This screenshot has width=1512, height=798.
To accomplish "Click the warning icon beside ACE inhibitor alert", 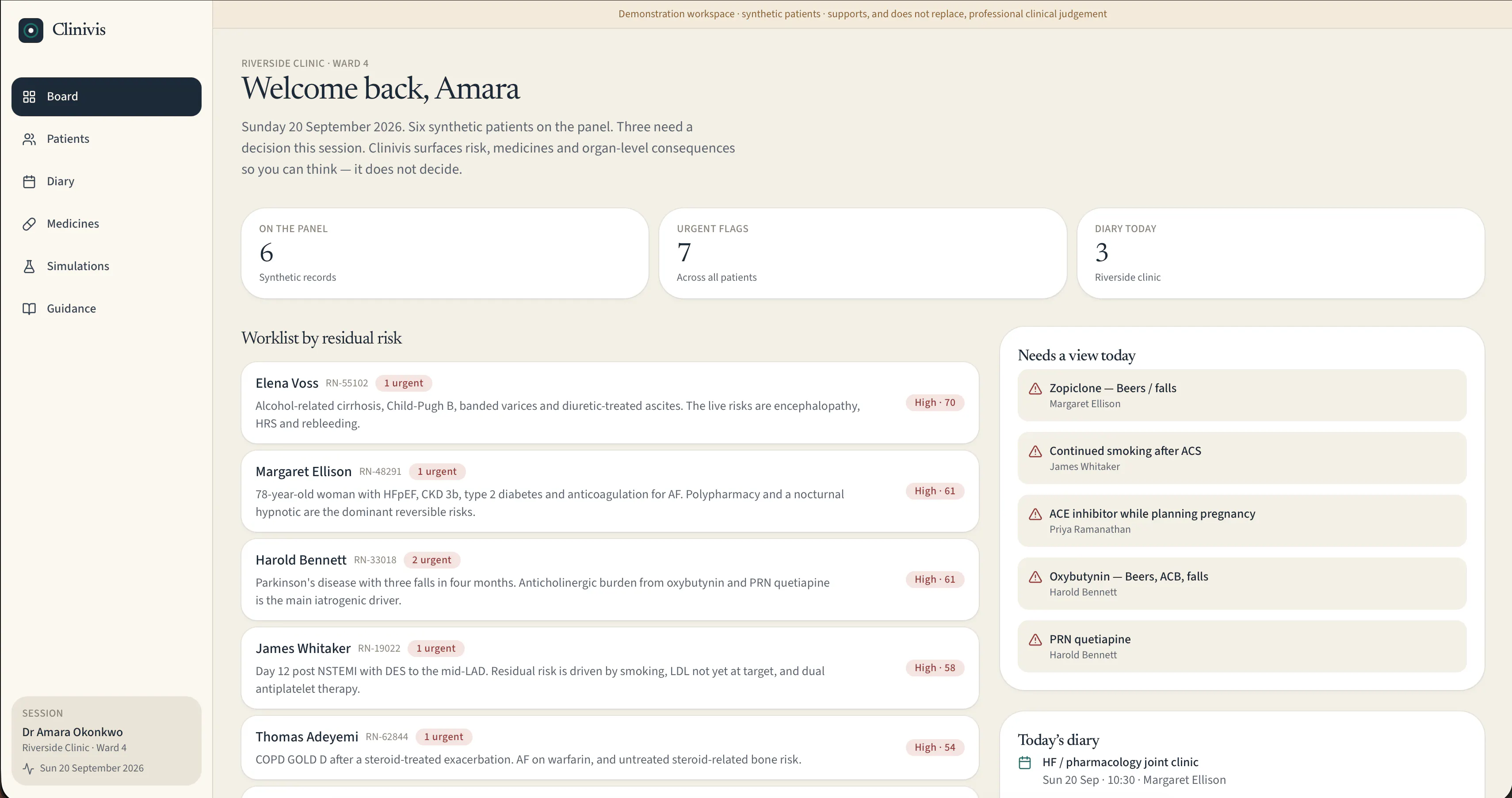I will [1035, 514].
